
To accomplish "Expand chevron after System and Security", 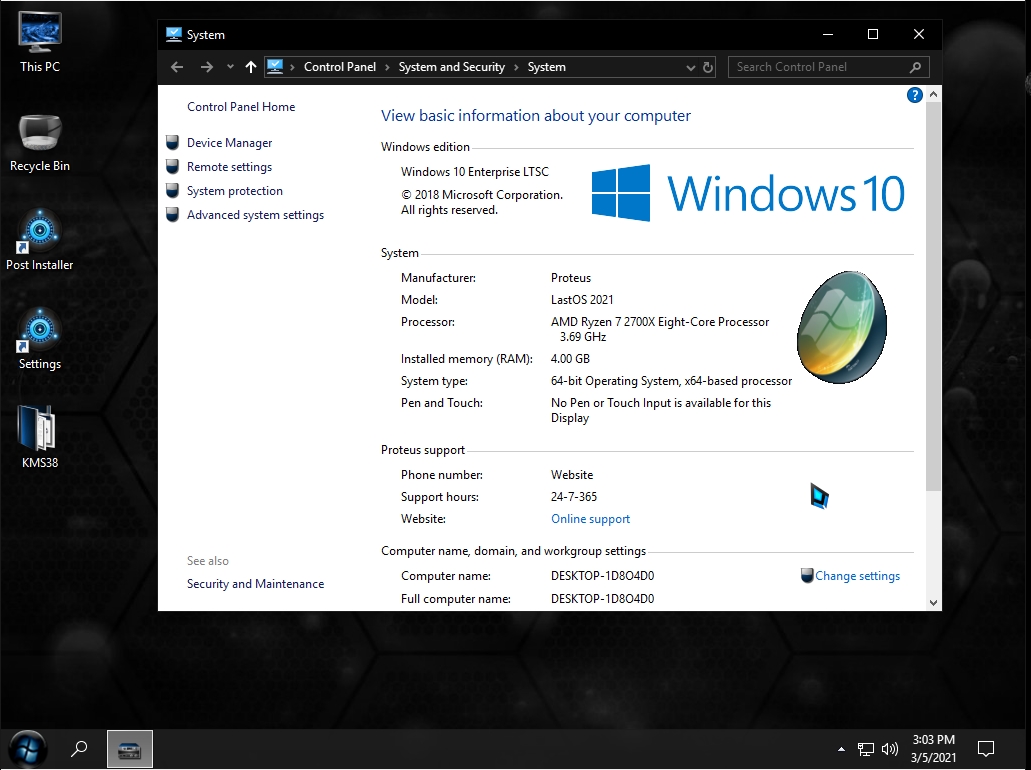I will click(516, 67).
